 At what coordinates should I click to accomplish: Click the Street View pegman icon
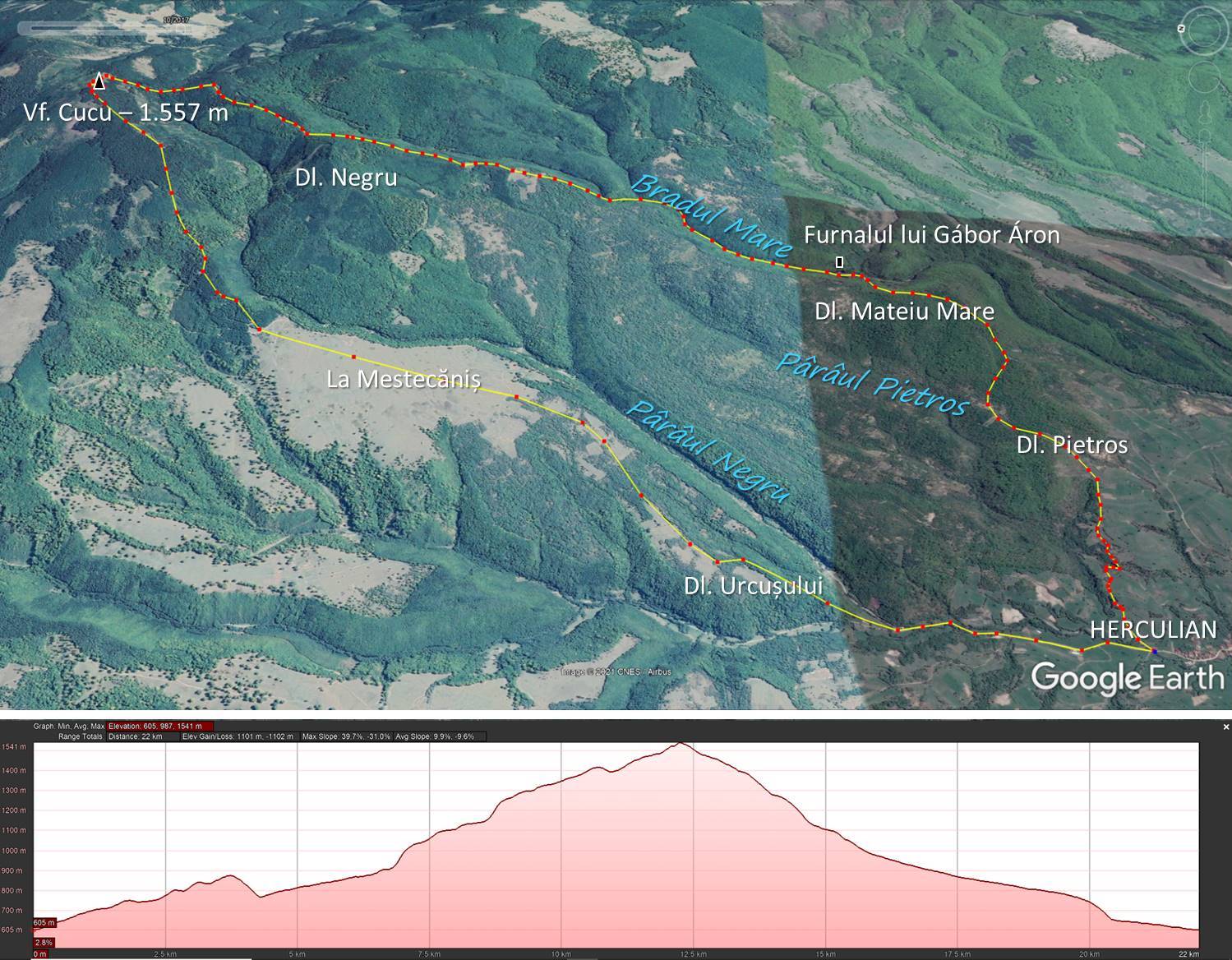point(1205,113)
